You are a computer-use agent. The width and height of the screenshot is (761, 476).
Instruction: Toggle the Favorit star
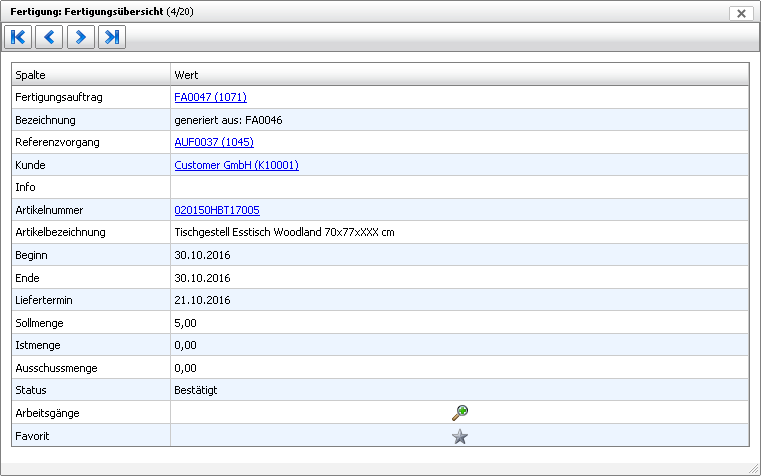[x=460, y=436]
